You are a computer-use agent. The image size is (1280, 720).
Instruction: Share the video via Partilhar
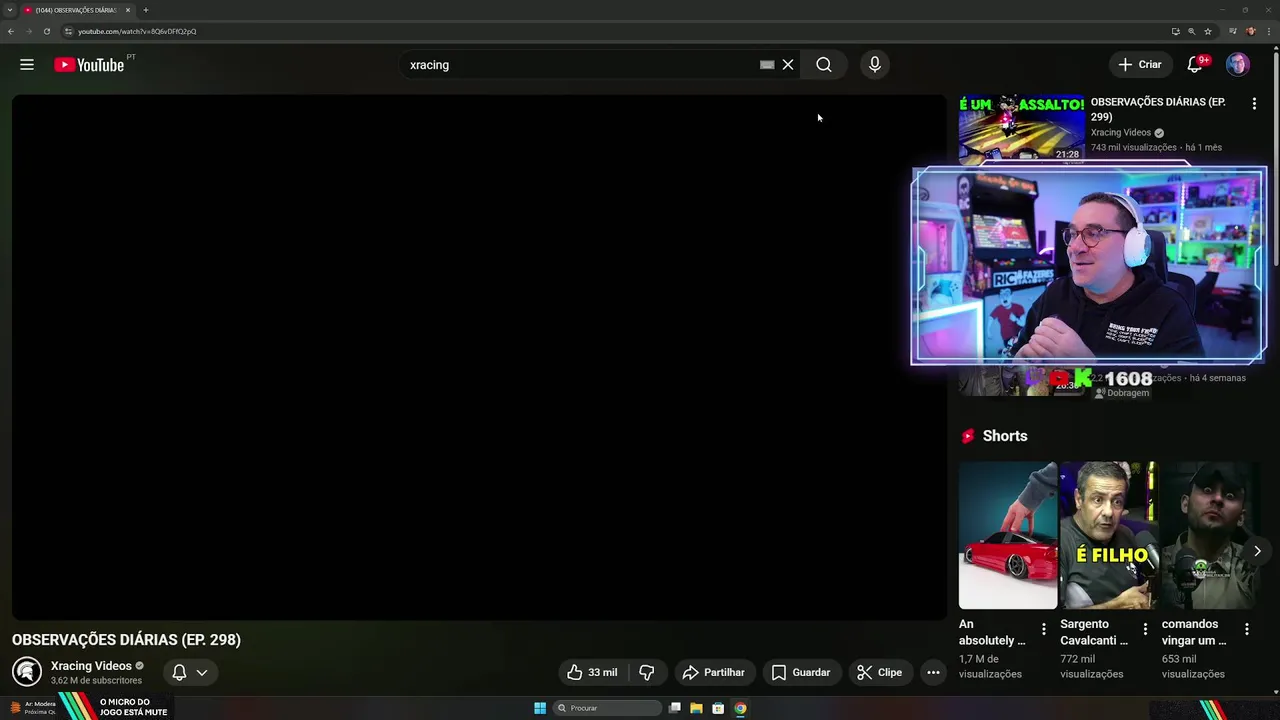(x=715, y=673)
